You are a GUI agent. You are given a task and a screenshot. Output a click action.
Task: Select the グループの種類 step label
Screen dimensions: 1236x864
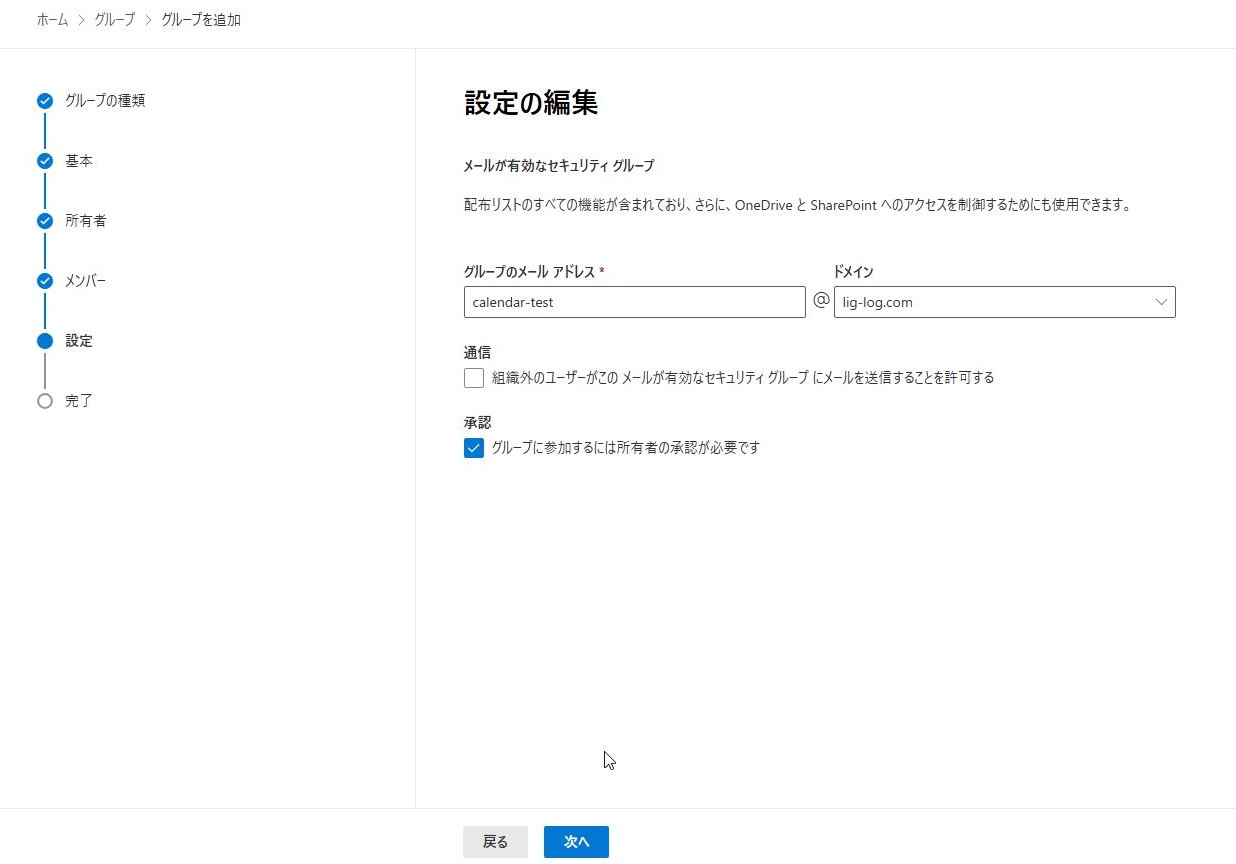[x=105, y=101]
